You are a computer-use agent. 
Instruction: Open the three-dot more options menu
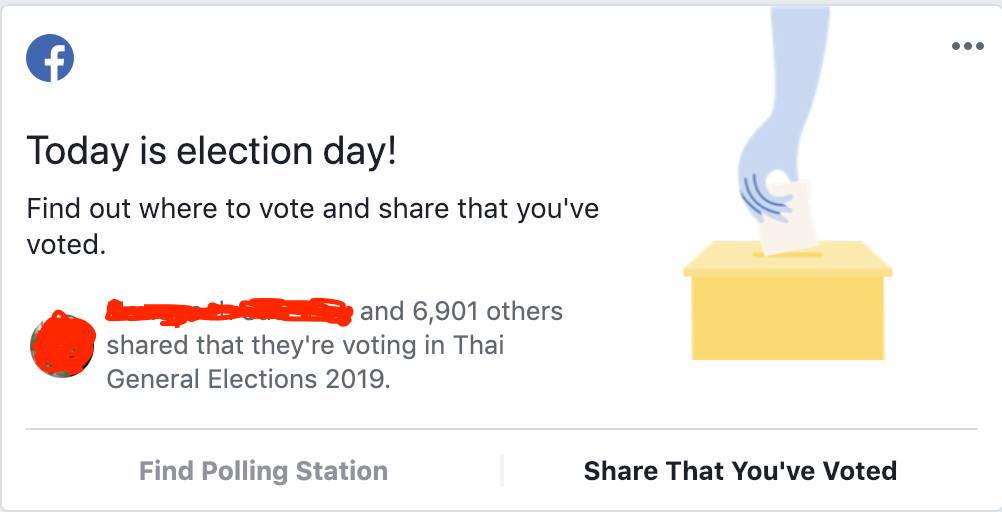pos(967,46)
